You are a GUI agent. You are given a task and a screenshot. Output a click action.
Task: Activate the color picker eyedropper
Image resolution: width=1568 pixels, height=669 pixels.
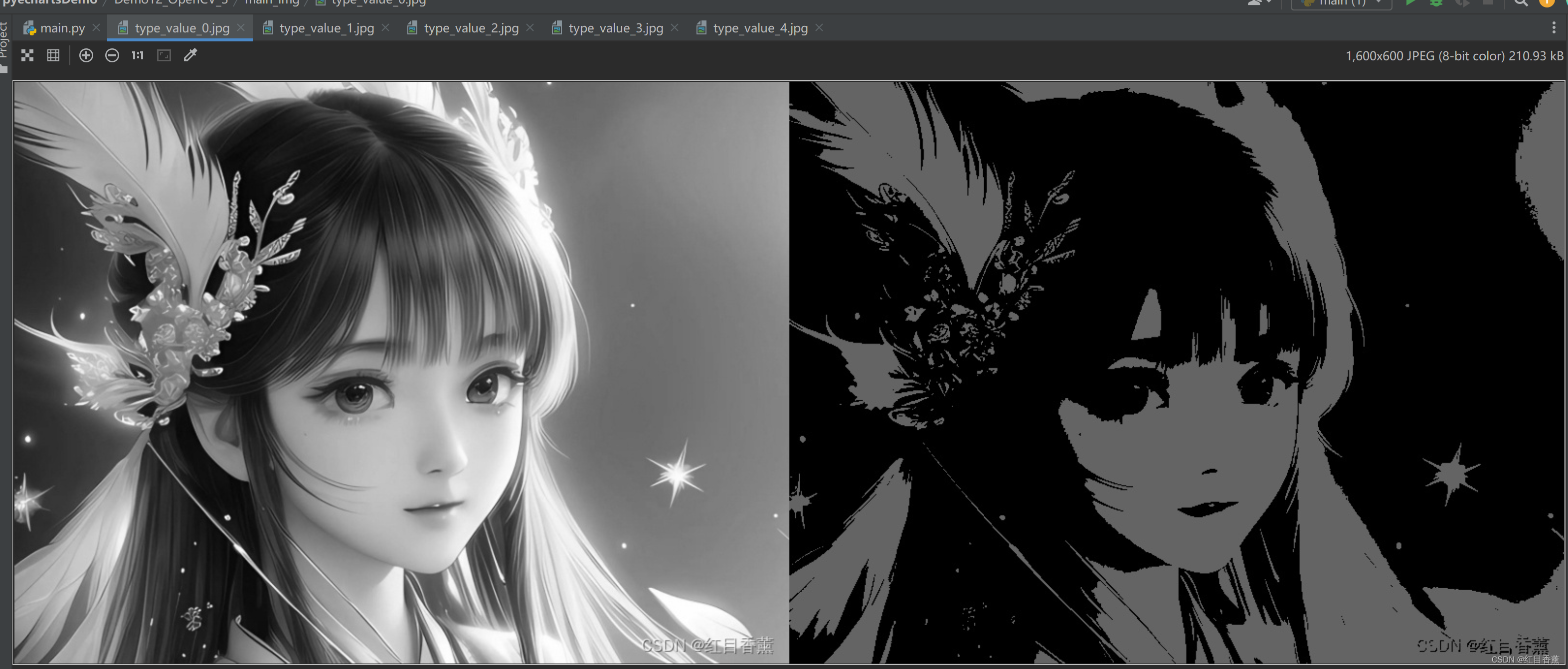point(190,55)
